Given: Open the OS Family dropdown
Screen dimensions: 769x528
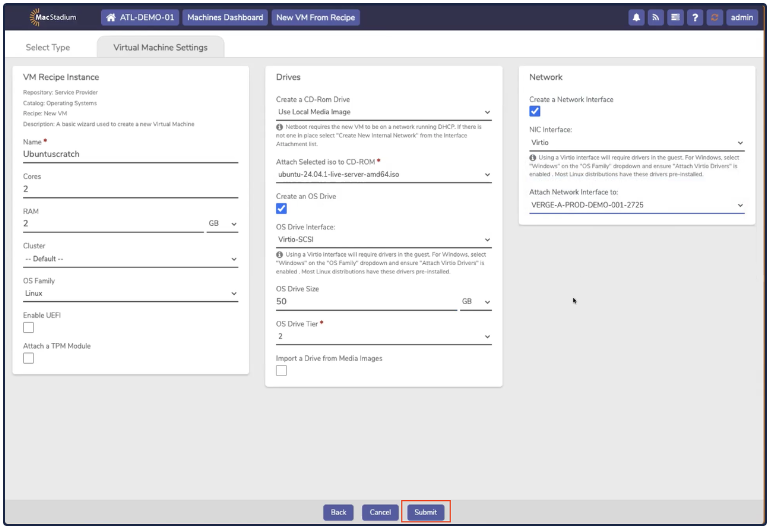Looking at the screenshot, I should 130,293.
